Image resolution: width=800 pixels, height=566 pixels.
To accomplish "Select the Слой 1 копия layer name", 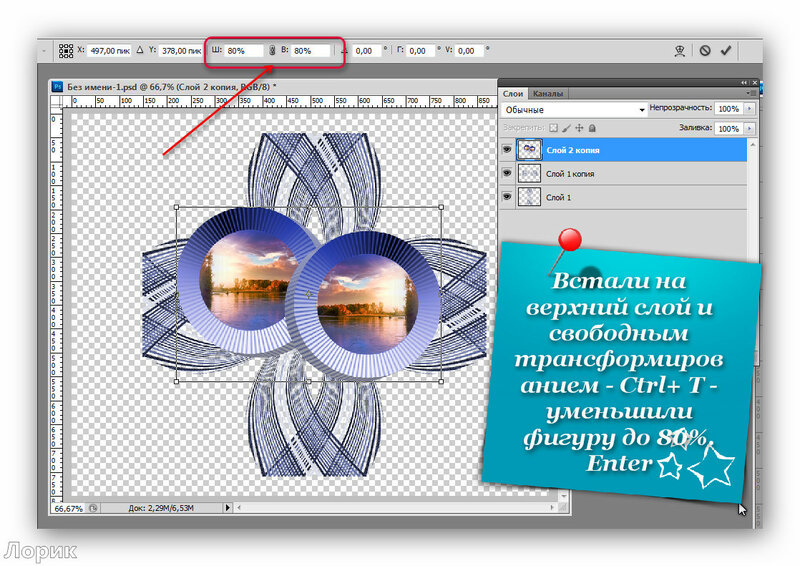I will point(570,174).
